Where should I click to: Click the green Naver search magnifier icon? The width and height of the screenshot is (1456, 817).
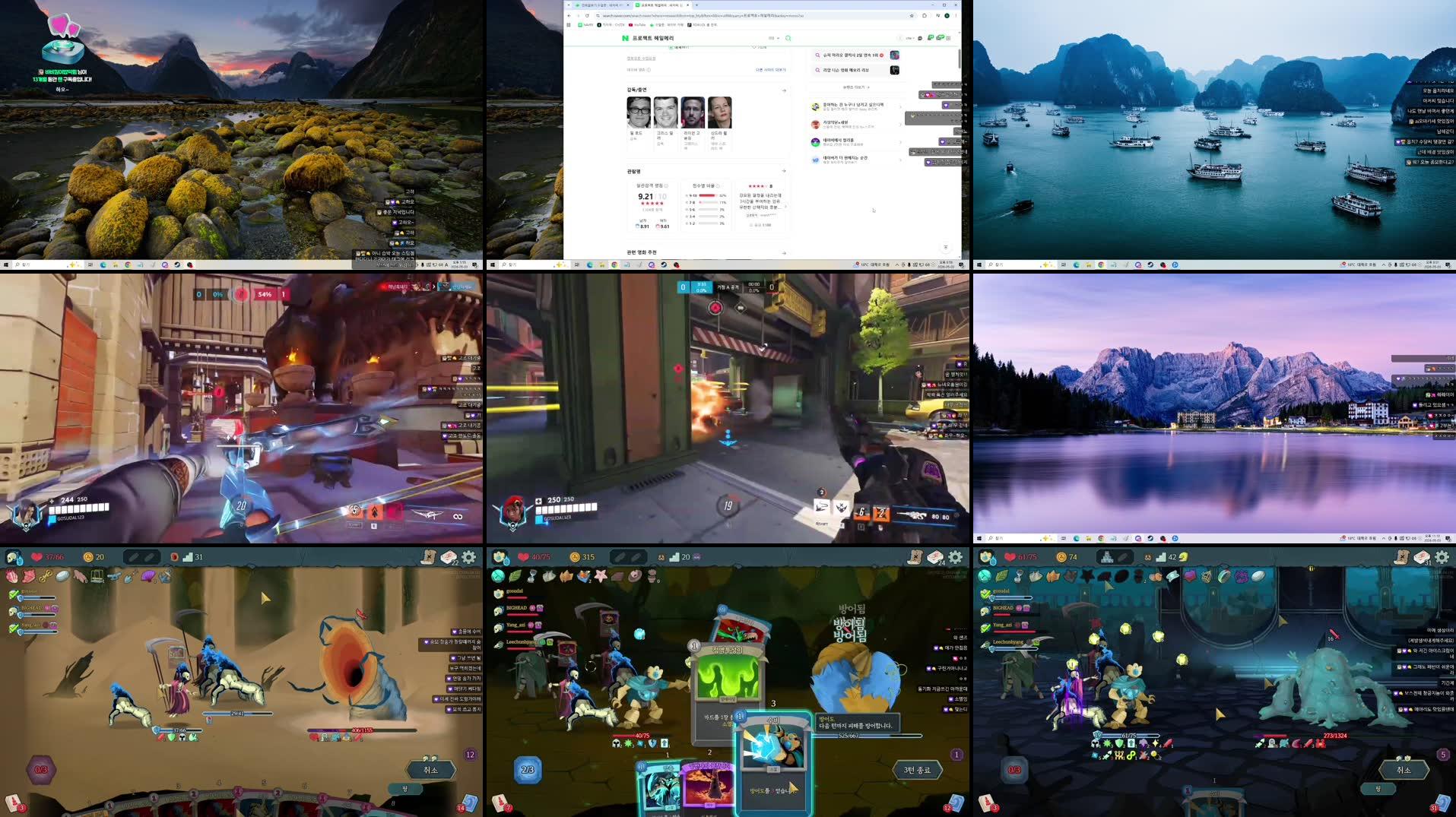(788, 38)
